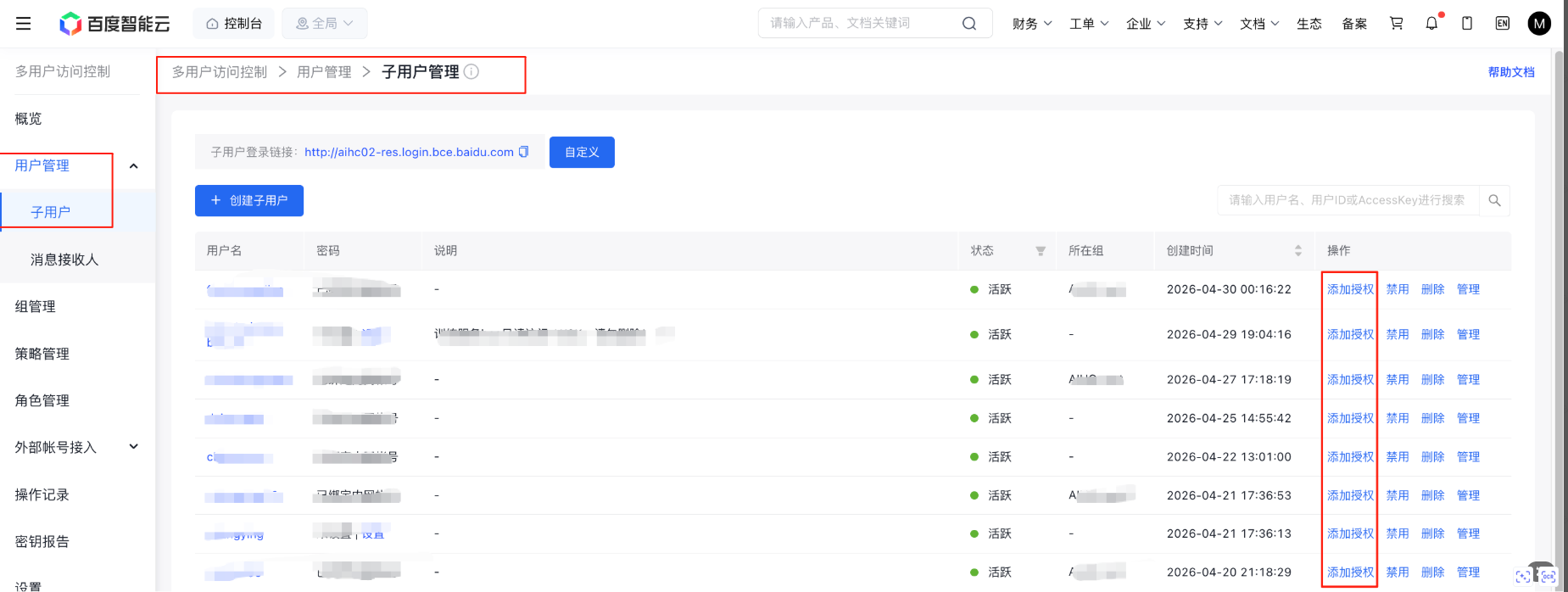This screenshot has height=592, width=1568.
Task: Expand the 支持 menu
Action: 1203,24
